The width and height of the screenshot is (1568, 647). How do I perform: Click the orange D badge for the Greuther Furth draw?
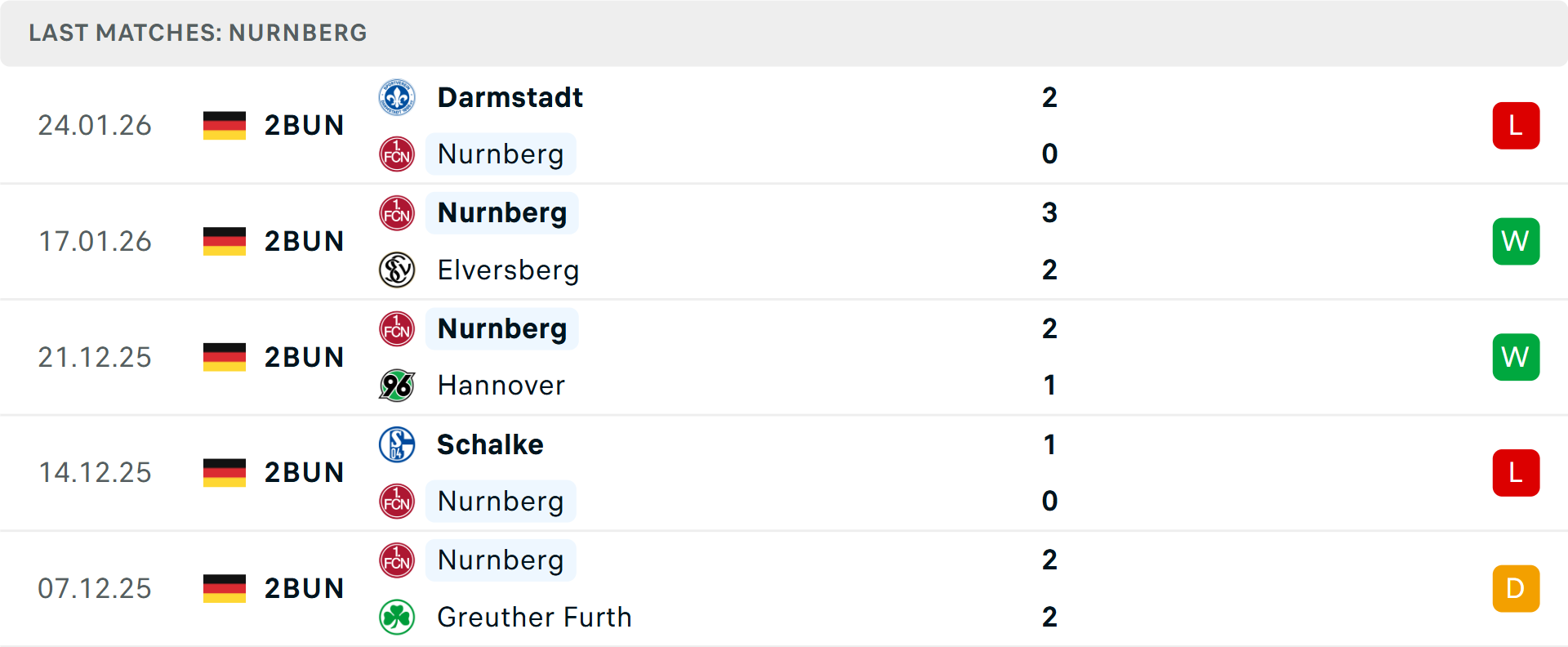tap(1516, 587)
